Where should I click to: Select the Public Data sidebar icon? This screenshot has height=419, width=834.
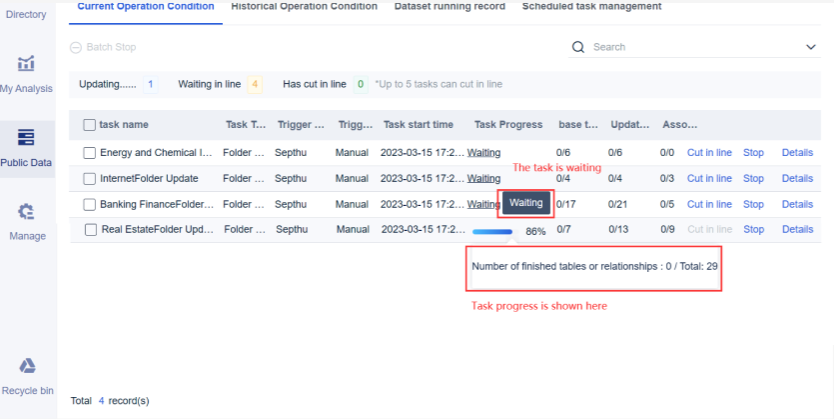(x=26, y=137)
